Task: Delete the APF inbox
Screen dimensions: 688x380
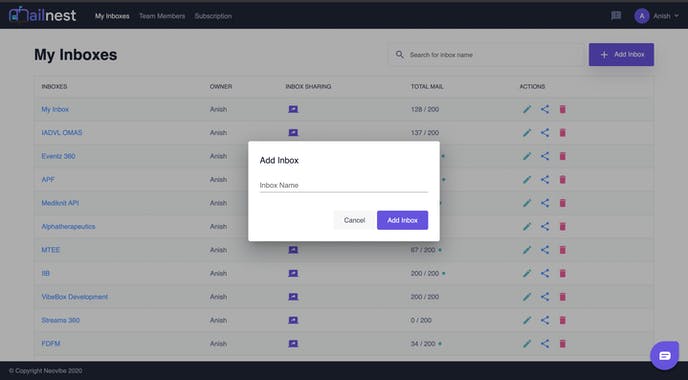Action: tap(563, 179)
